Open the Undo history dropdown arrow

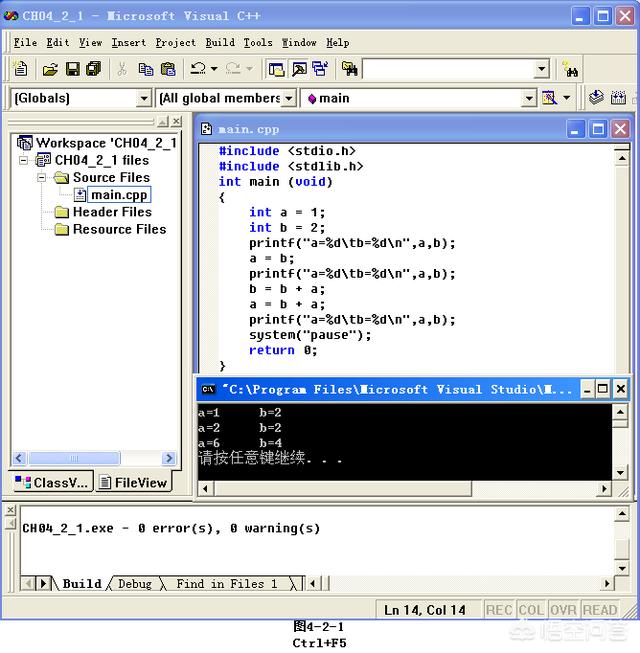[214, 69]
